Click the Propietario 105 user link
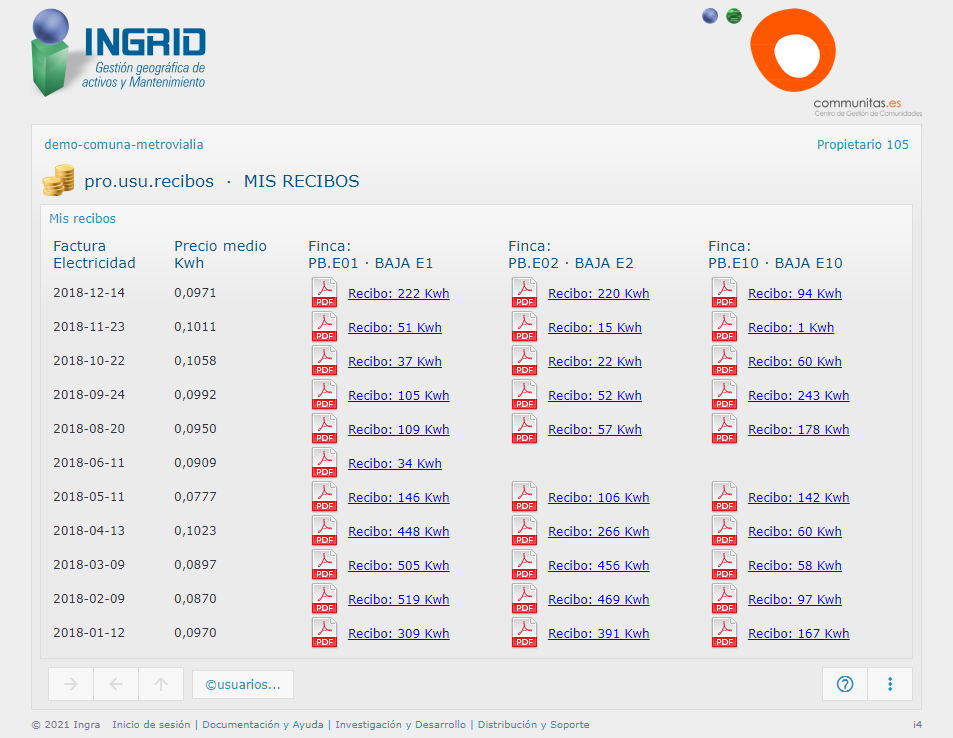The width and height of the screenshot is (953, 738). (862, 145)
